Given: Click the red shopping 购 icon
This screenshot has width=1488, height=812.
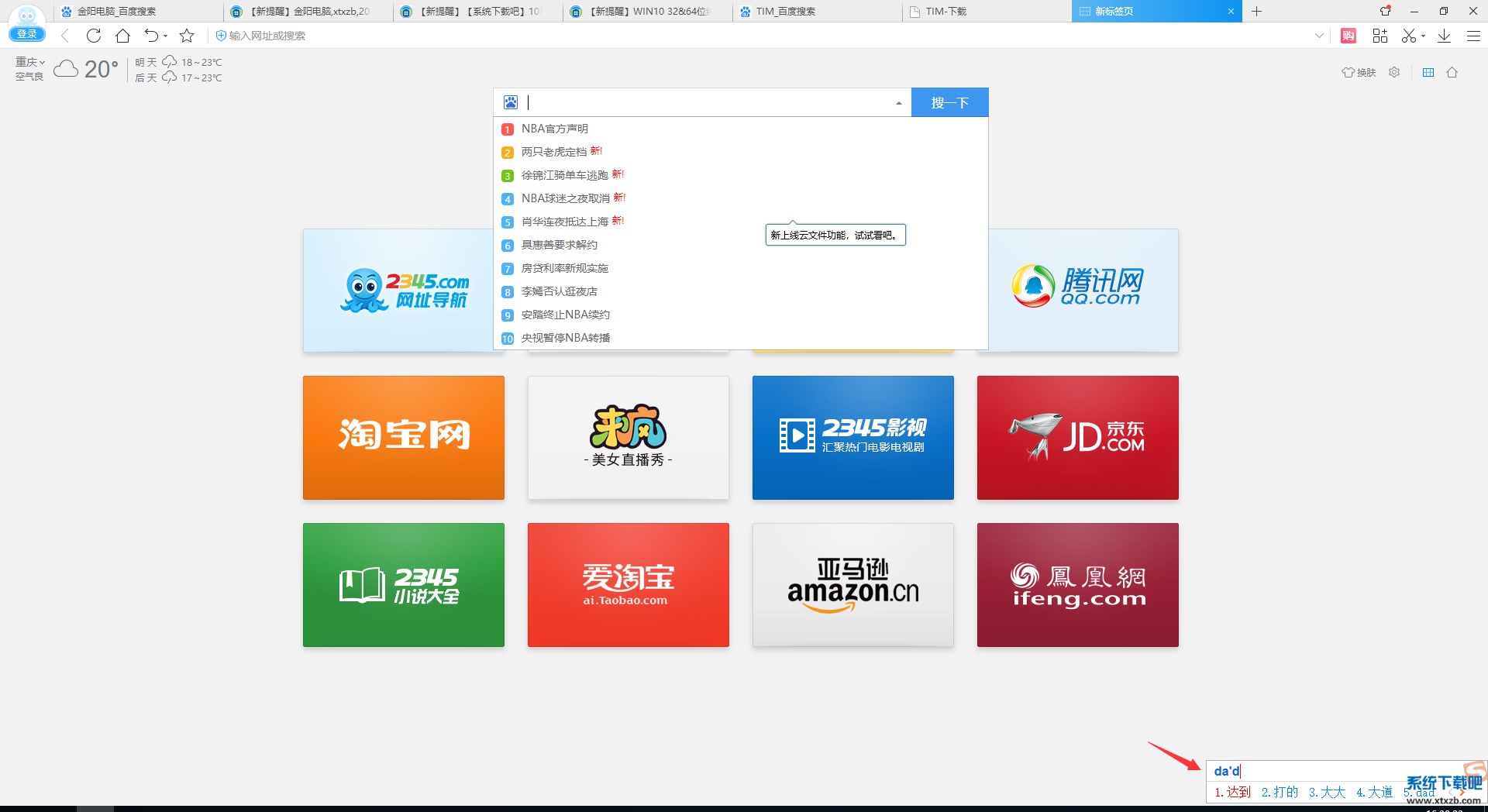Looking at the screenshot, I should pyautogui.click(x=1348, y=36).
